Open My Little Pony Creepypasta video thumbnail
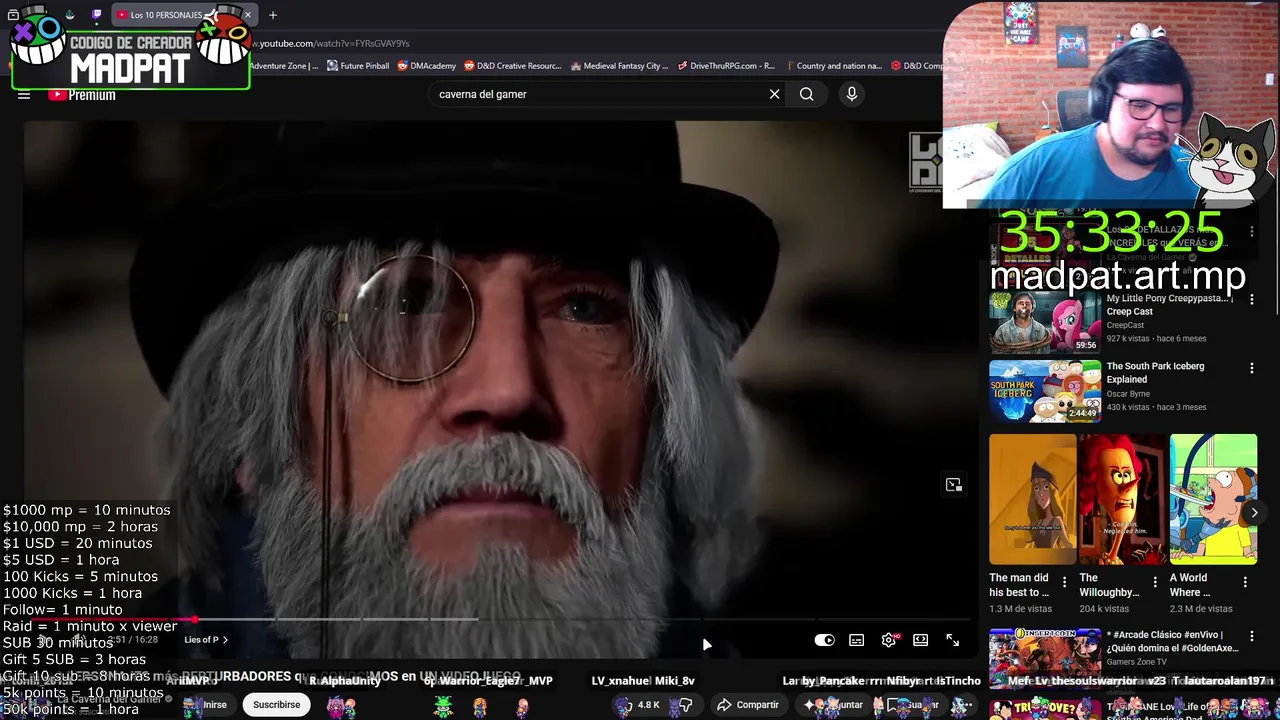The image size is (1280, 720). [x=1045, y=322]
